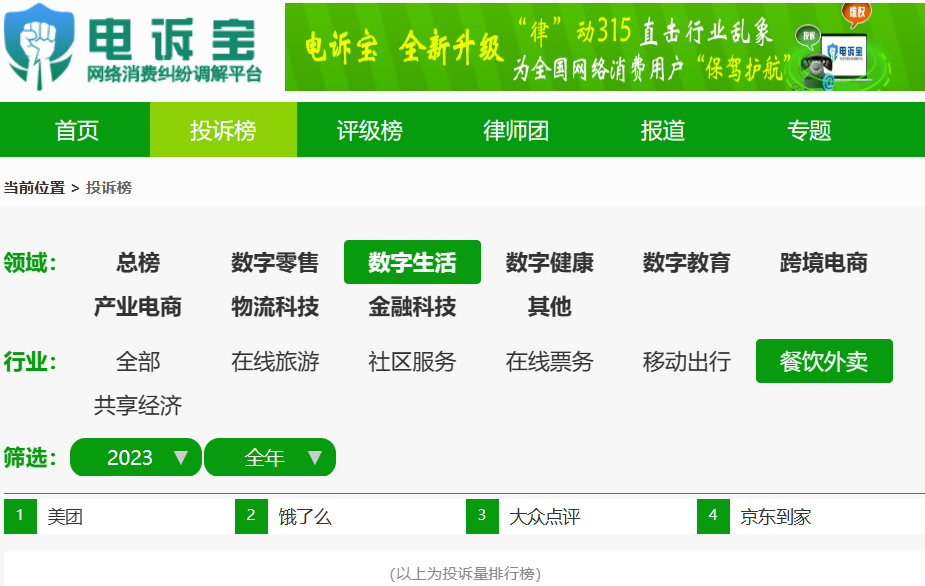Click the 电诉宝 fist shield logo

[39, 47]
